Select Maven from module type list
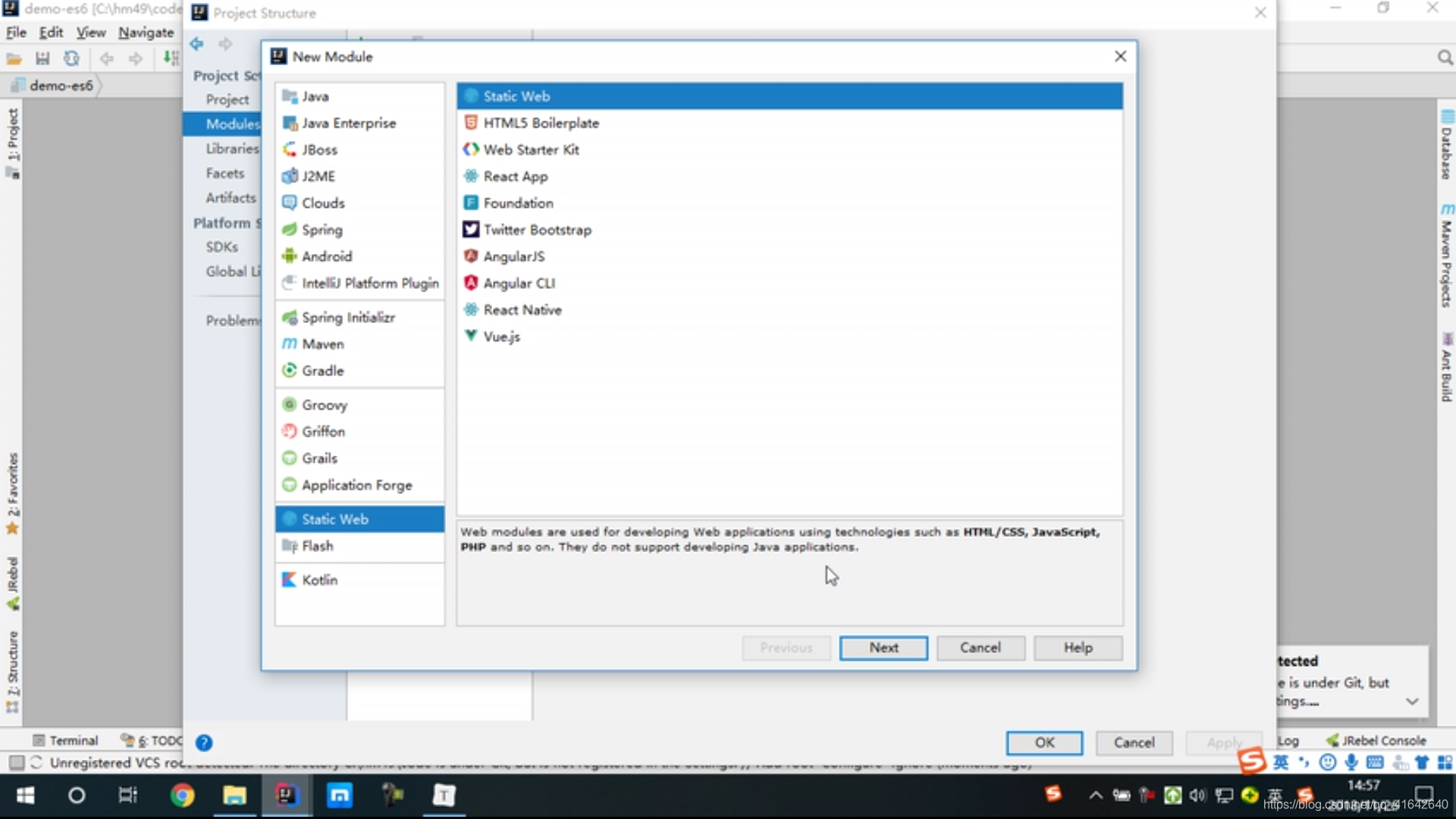1456x819 pixels. (323, 344)
